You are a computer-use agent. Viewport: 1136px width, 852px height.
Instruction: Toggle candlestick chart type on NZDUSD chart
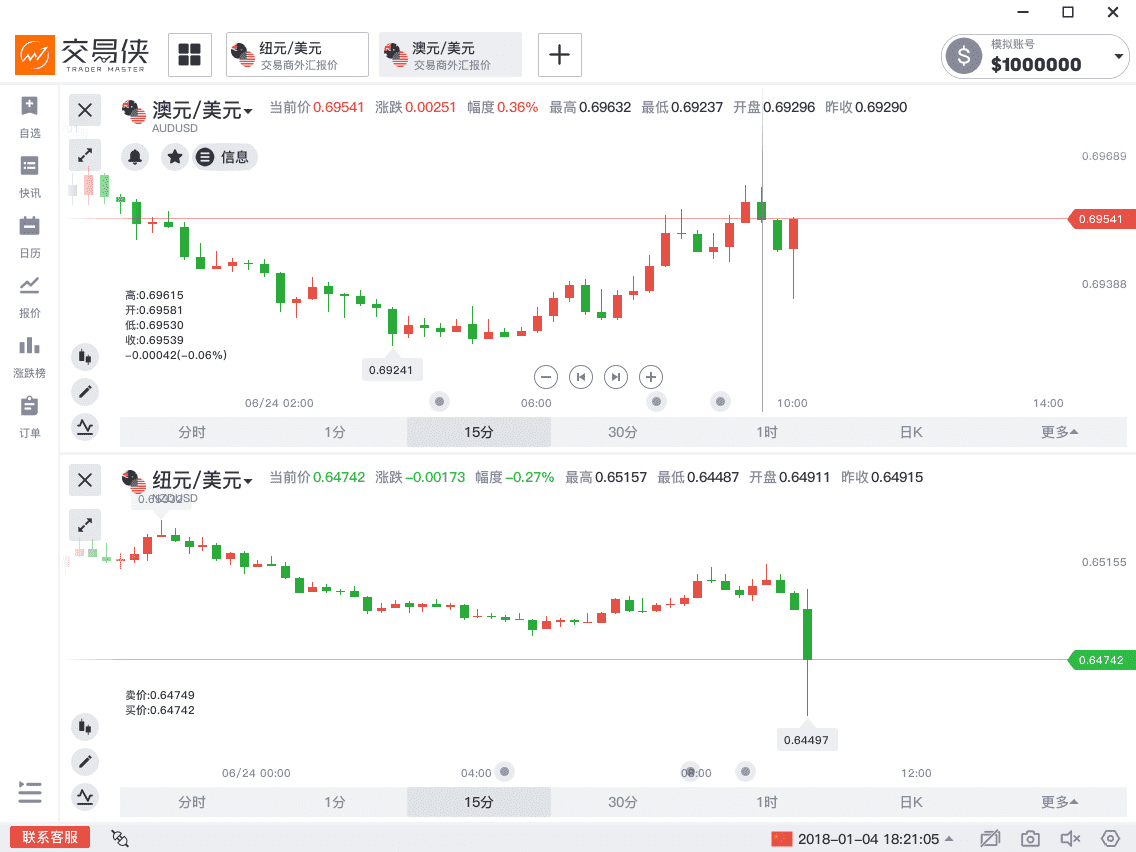85,727
